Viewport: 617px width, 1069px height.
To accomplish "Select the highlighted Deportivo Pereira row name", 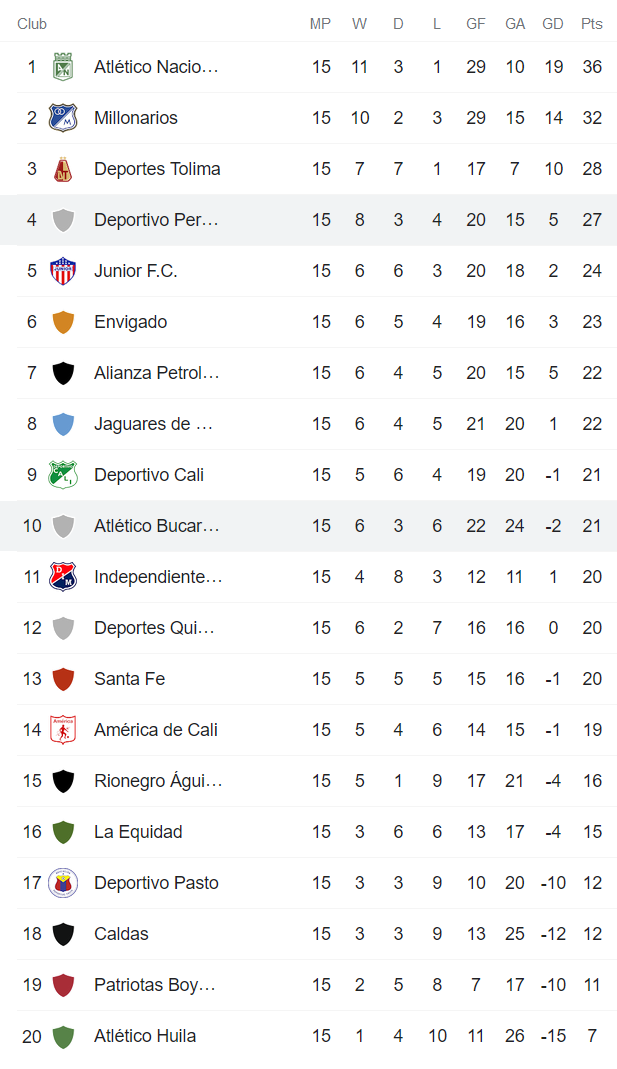I will (156, 220).
